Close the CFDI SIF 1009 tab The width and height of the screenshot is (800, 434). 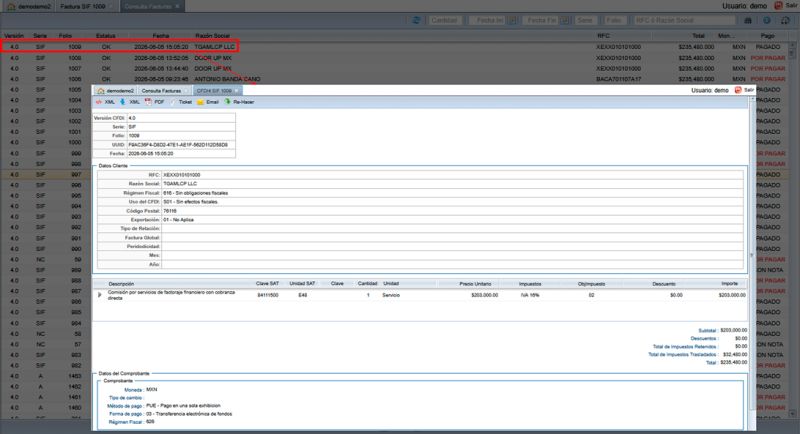[x=237, y=91]
